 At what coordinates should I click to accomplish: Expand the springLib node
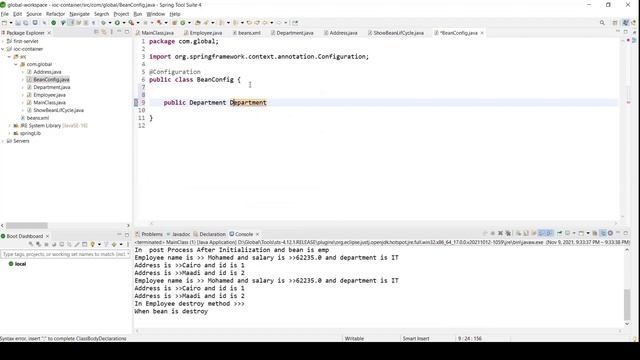coord(9,133)
